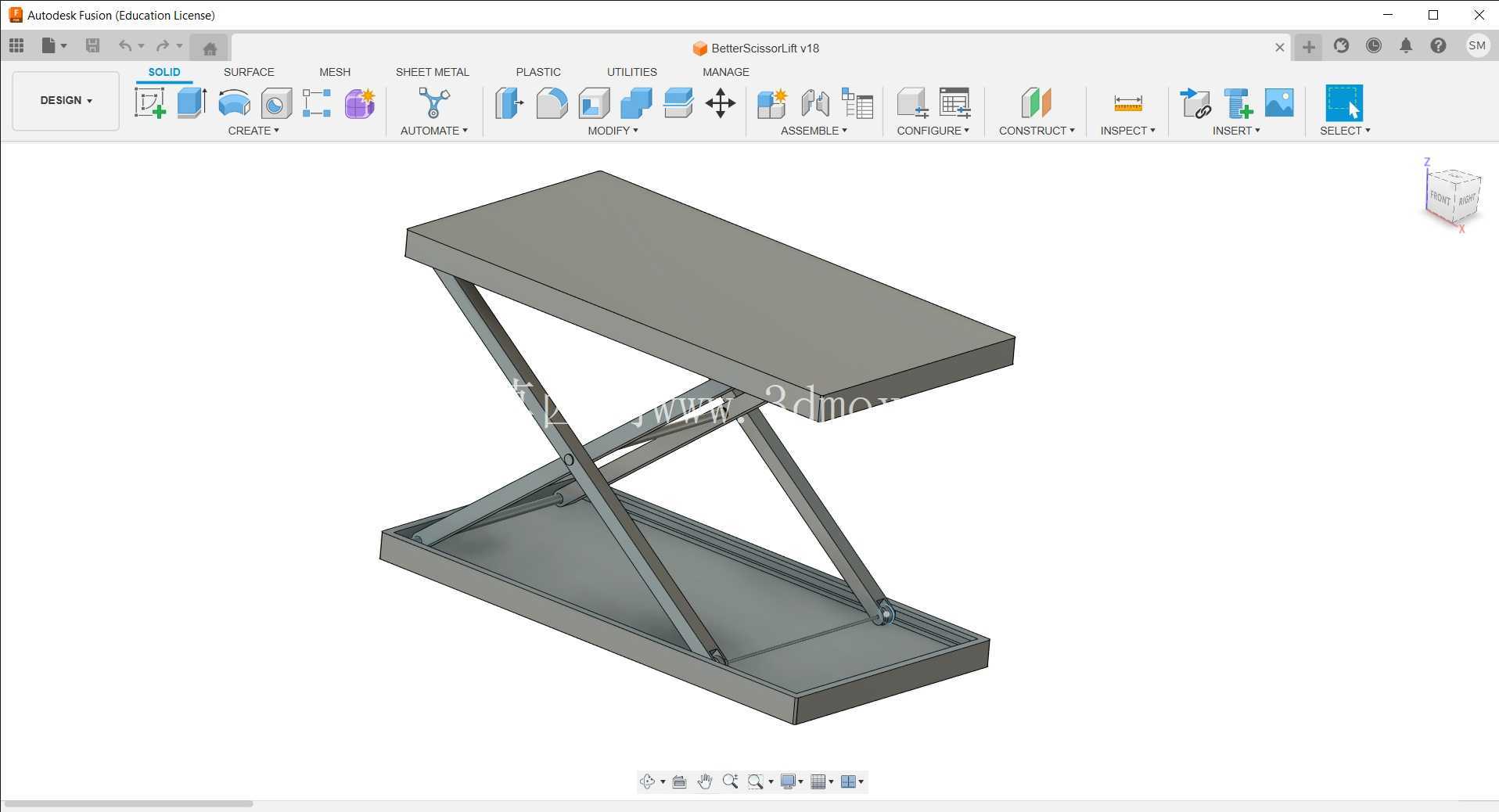This screenshot has height=812, width=1499.
Task: Expand the AUTOMATE menu
Action: (434, 131)
